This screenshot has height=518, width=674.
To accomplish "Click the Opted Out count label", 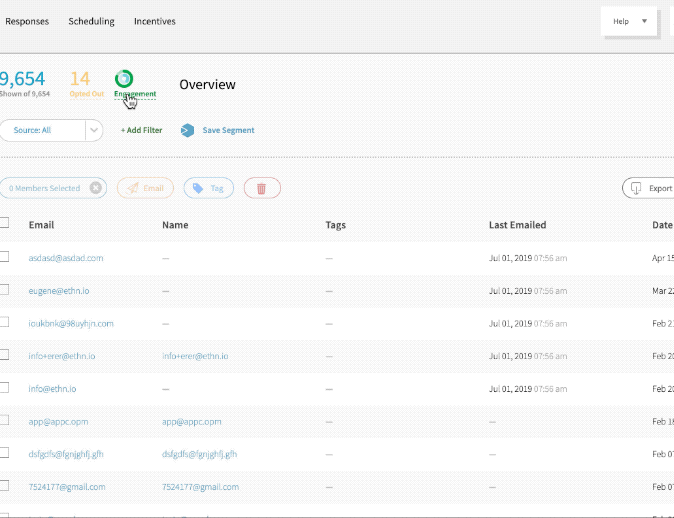I will pyautogui.click(x=87, y=94).
